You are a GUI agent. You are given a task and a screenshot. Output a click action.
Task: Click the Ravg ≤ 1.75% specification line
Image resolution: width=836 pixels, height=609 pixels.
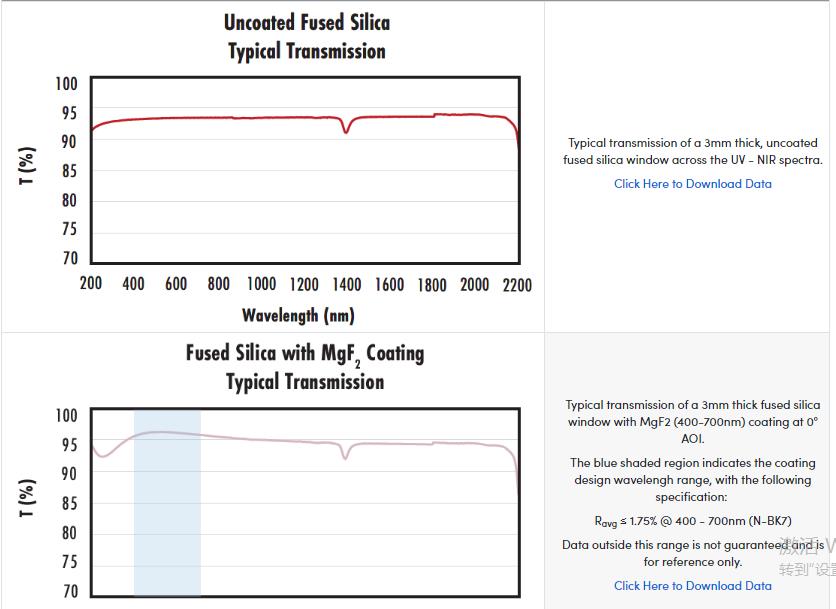click(692, 521)
